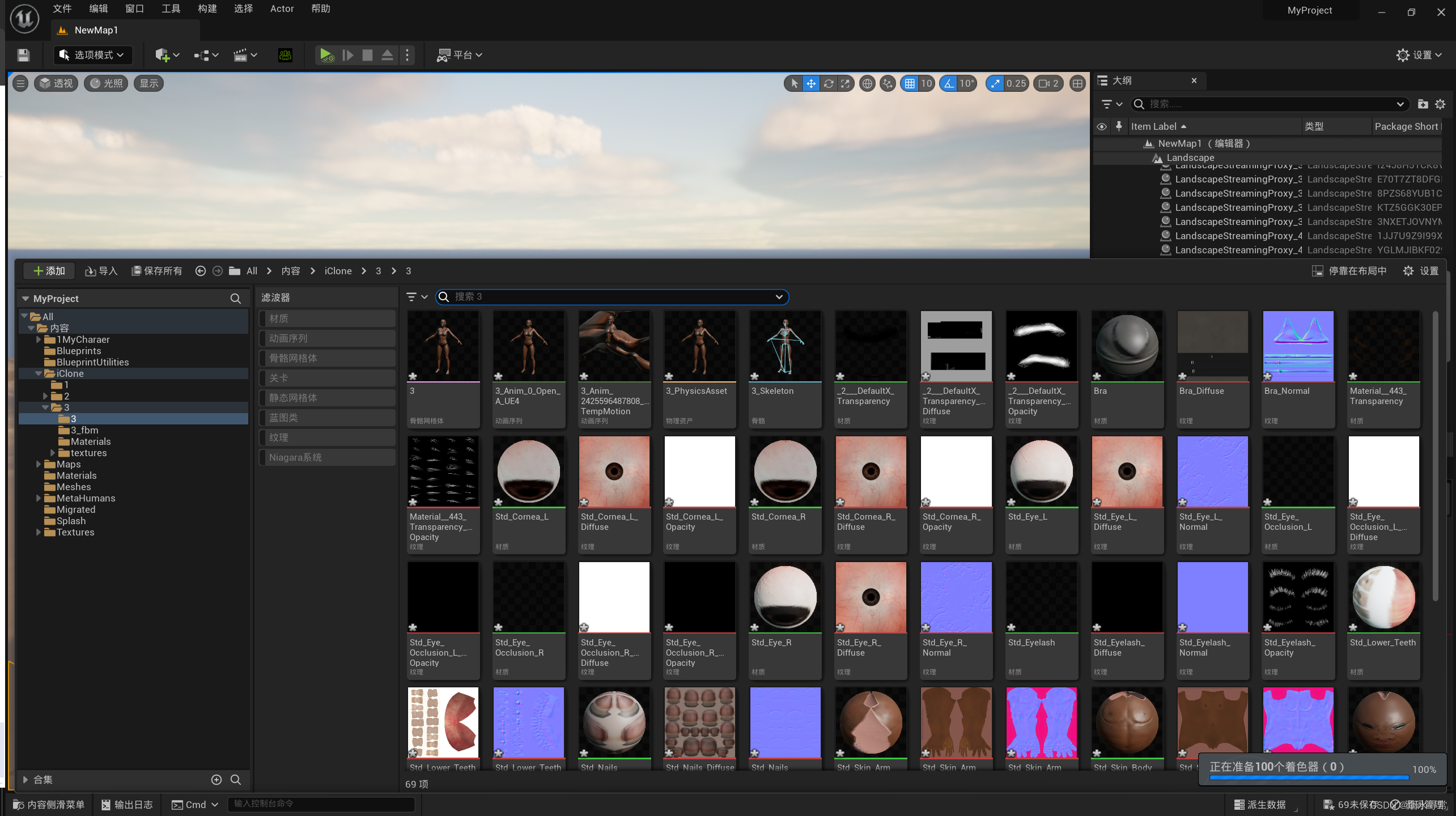This screenshot has height=816, width=1456.
Task: Click the add content cube-plus icon
Action: tap(162, 55)
